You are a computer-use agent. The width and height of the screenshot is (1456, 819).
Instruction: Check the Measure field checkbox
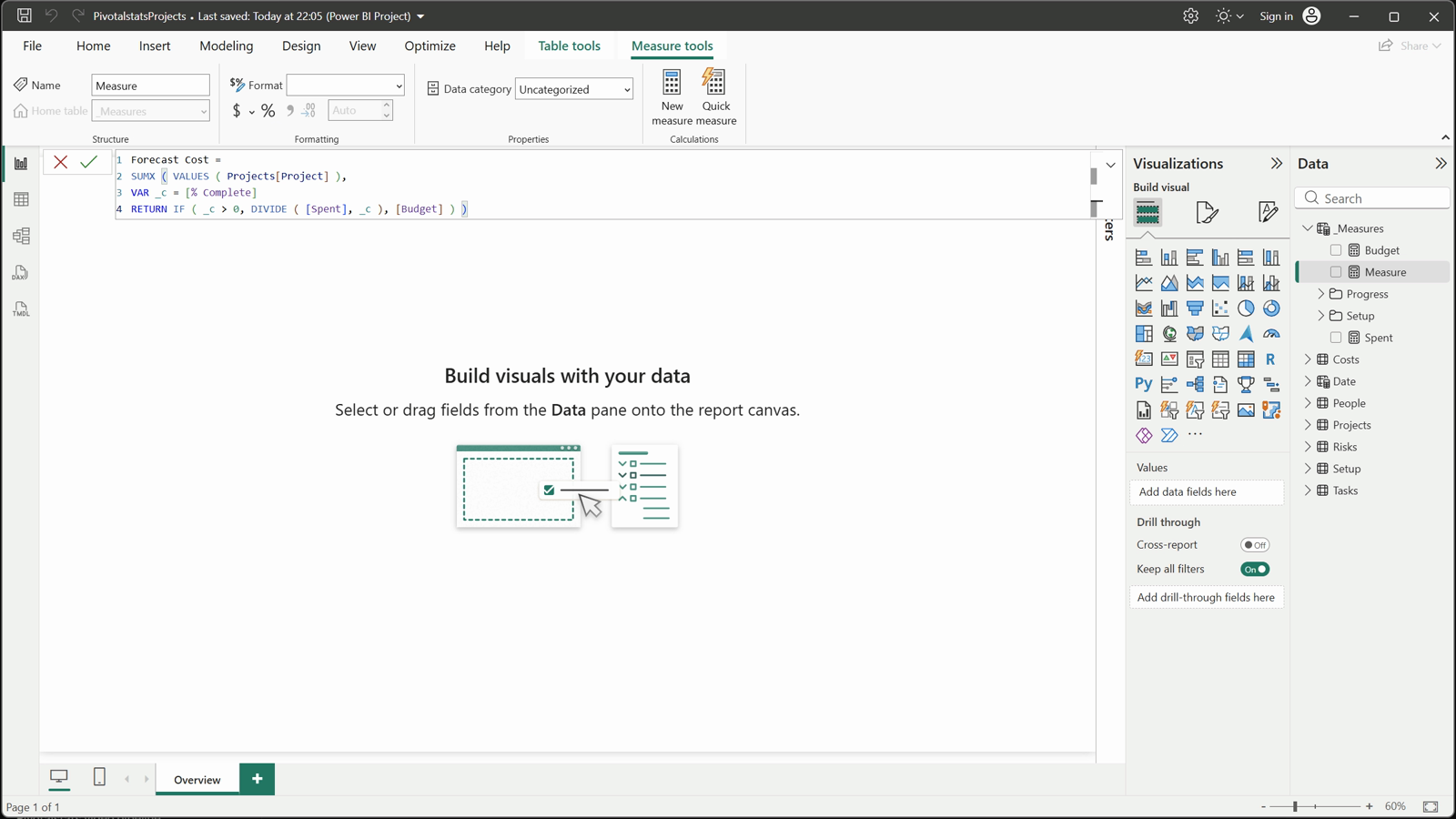point(1336,272)
